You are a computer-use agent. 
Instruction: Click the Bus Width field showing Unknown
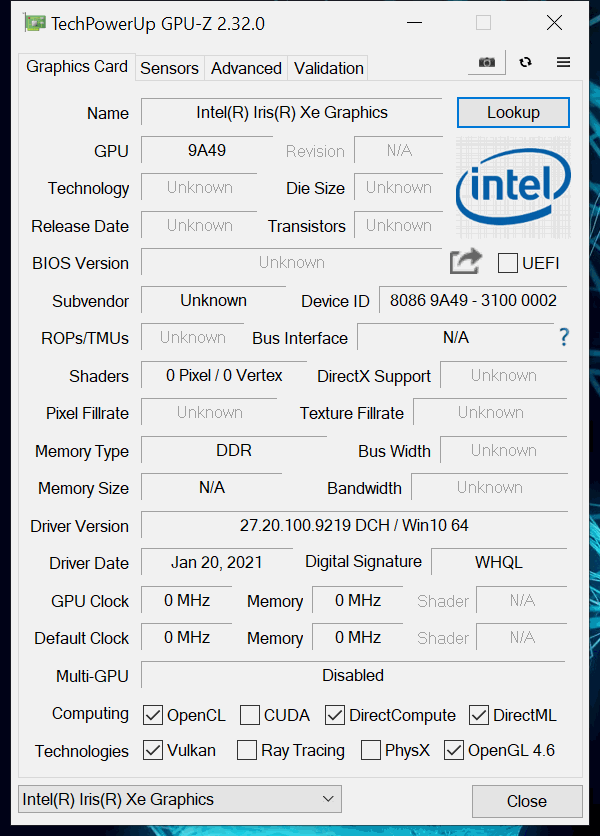tap(503, 451)
